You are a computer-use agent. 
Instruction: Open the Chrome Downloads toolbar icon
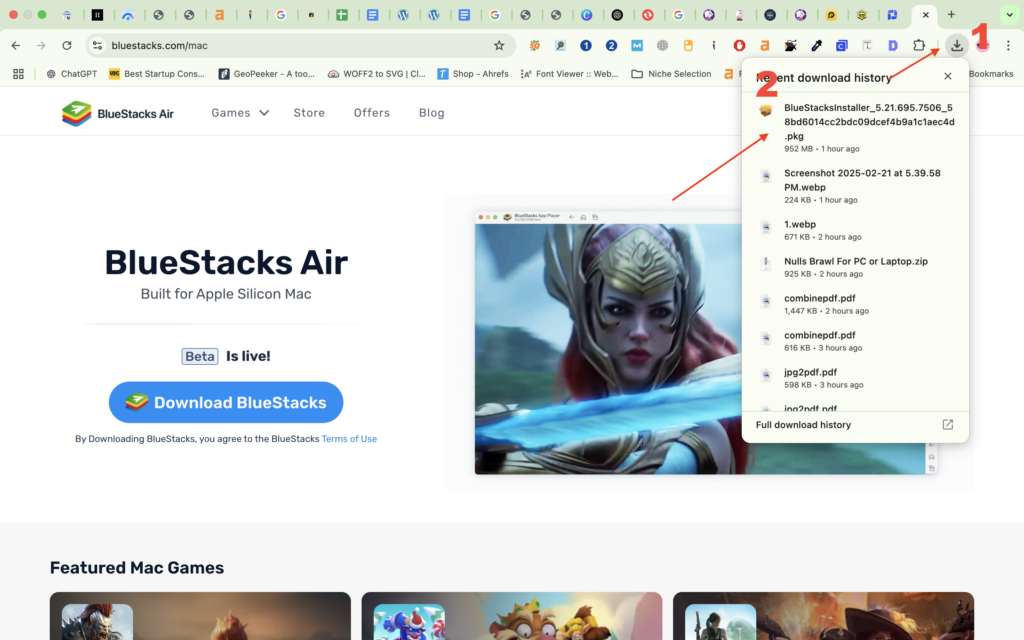(x=957, y=45)
